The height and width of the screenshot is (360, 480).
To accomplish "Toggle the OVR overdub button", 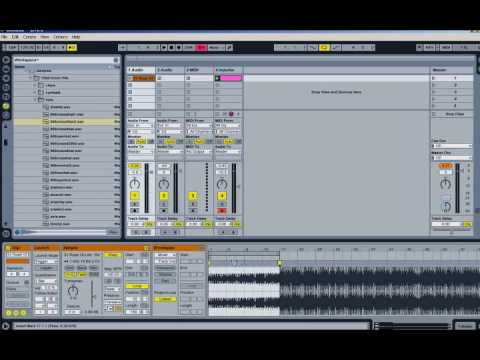I will (189, 48).
